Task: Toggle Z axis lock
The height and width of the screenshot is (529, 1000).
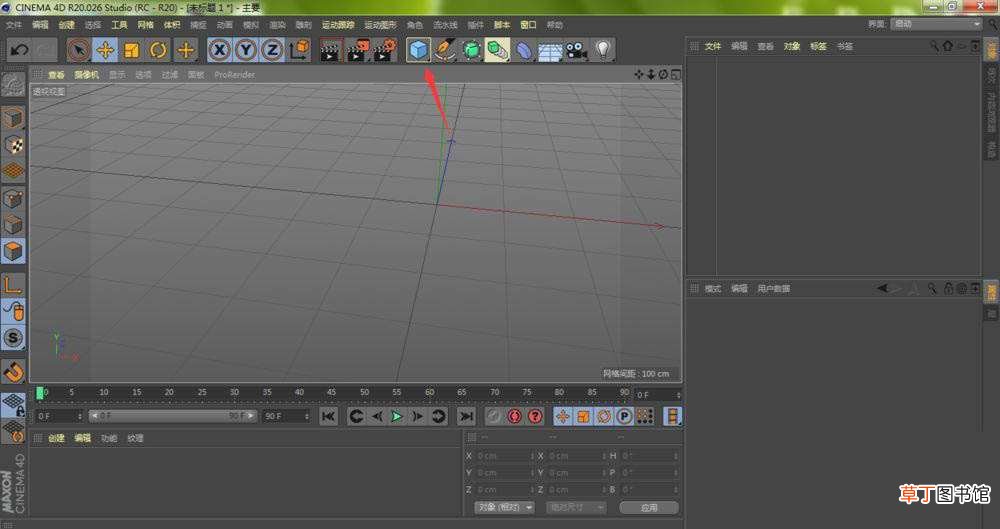Action: pos(272,50)
